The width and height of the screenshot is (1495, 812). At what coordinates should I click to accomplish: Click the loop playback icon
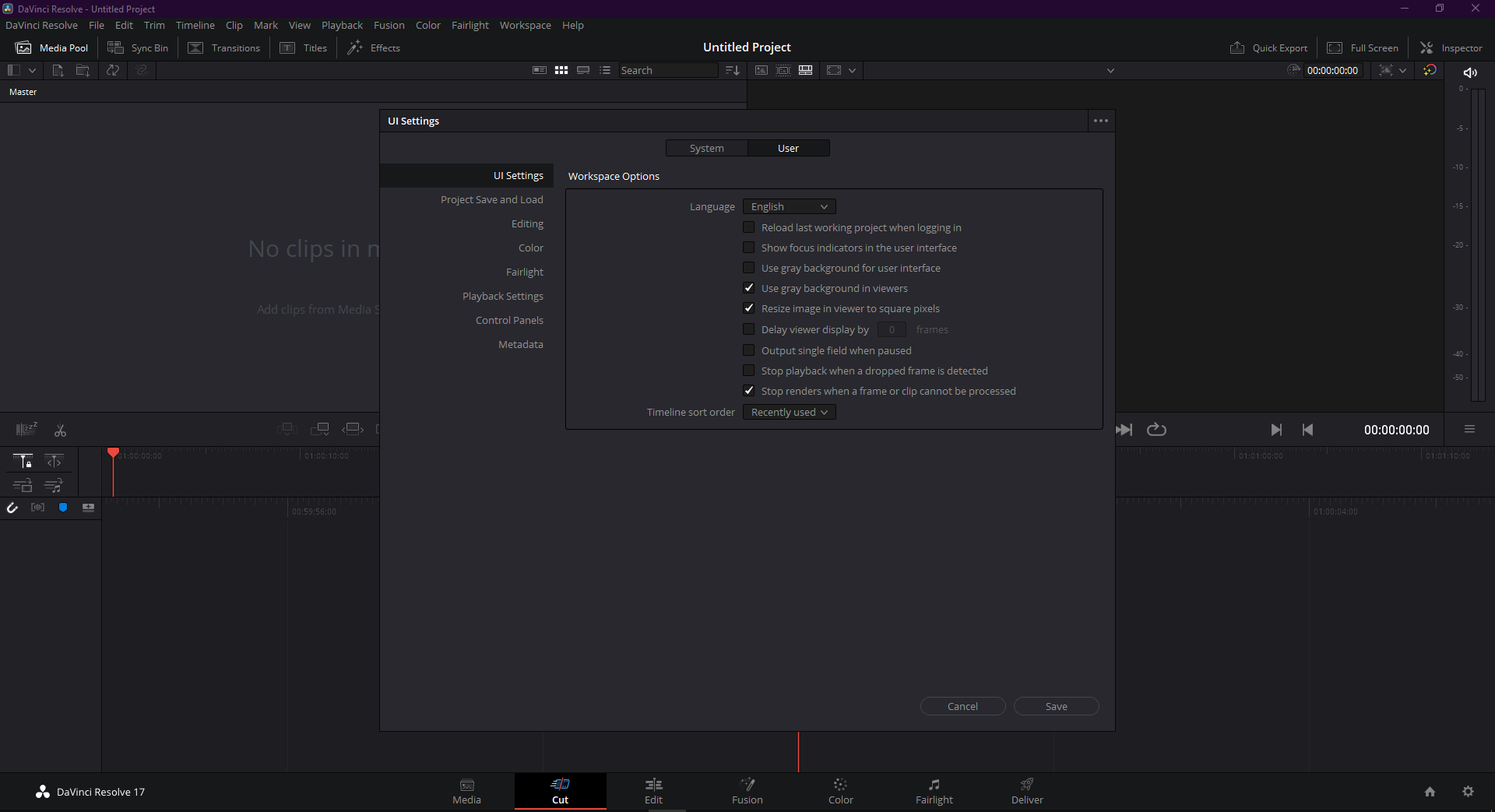(1156, 430)
